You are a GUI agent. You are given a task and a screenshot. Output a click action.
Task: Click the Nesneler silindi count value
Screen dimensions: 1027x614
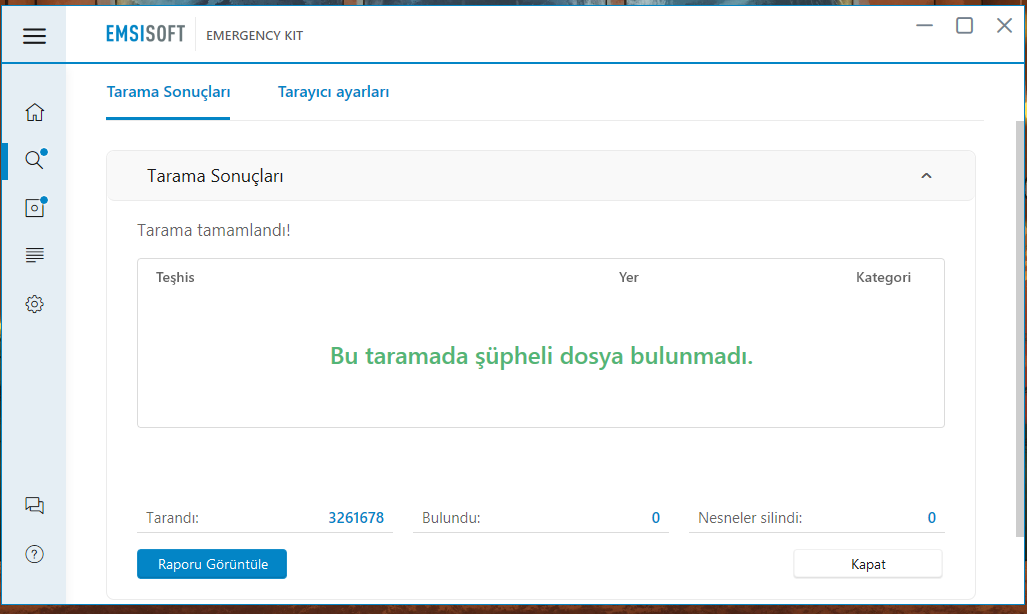pos(931,518)
